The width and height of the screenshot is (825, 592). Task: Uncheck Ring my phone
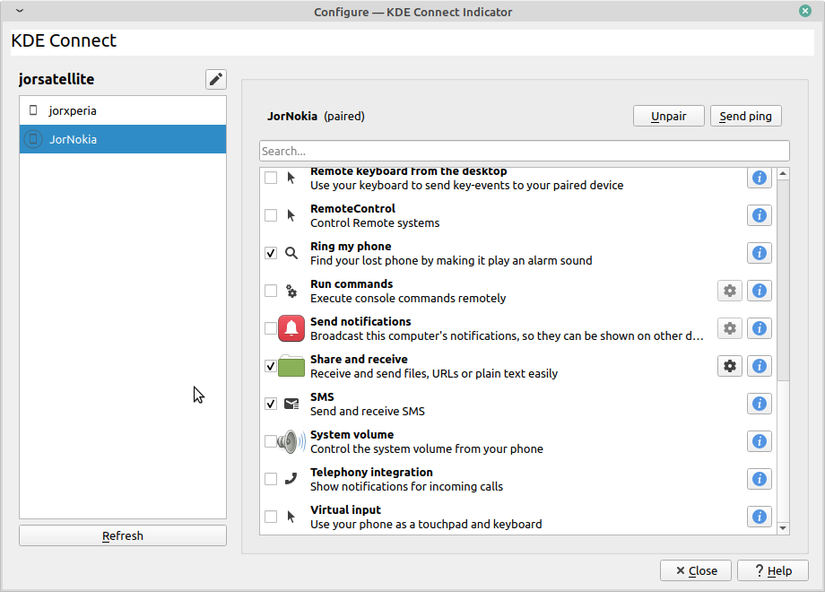270,253
